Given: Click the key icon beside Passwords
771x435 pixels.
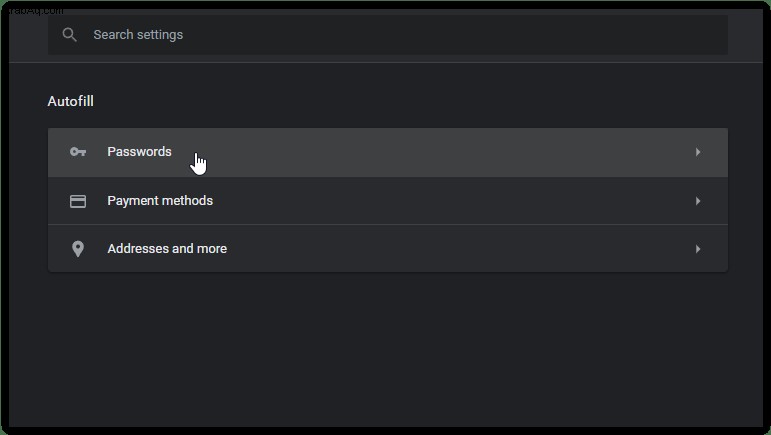Looking at the screenshot, I should [x=78, y=152].
